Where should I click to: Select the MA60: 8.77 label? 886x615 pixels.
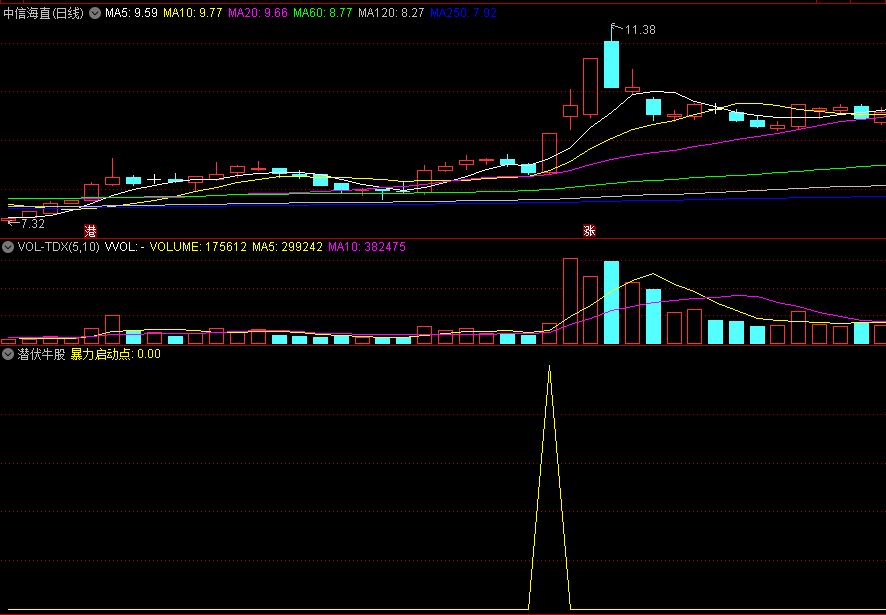tap(323, 14)
